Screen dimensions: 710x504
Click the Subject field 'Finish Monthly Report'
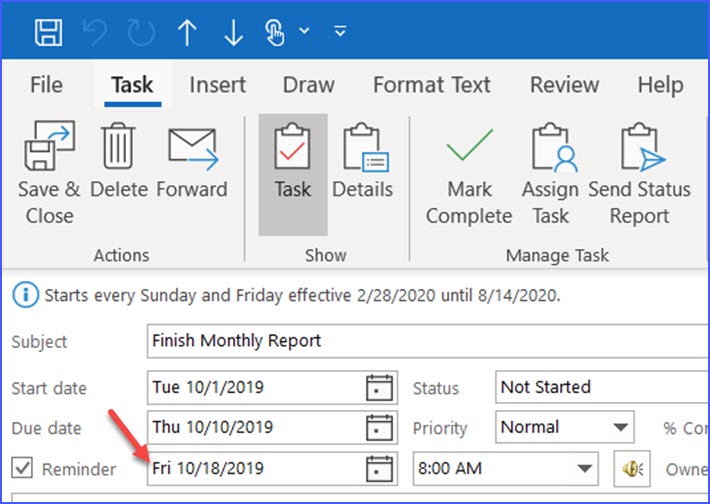point(428,341)
